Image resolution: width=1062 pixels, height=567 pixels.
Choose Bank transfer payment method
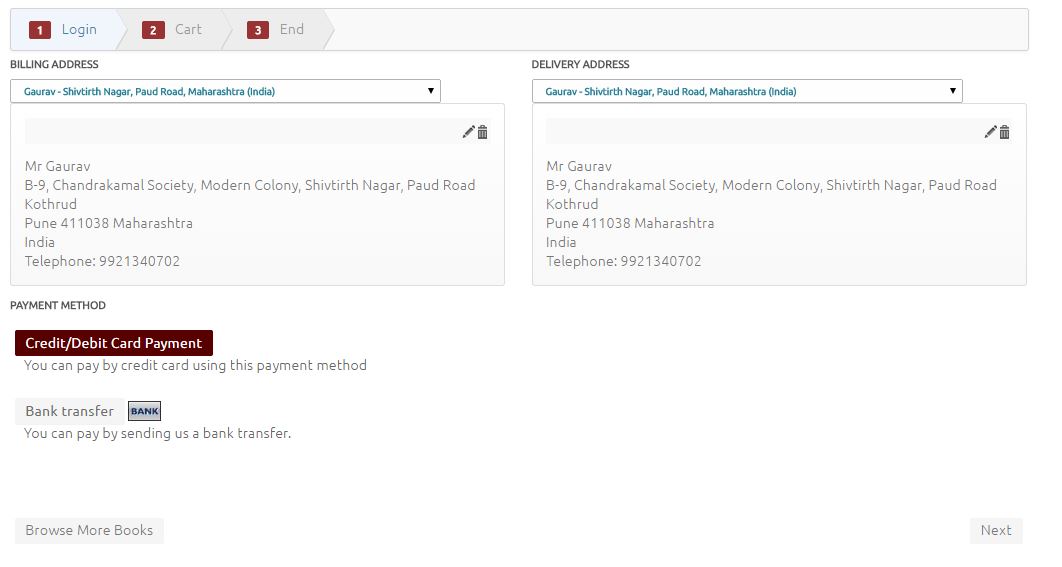pyautogui.click(x=69, y=411)
